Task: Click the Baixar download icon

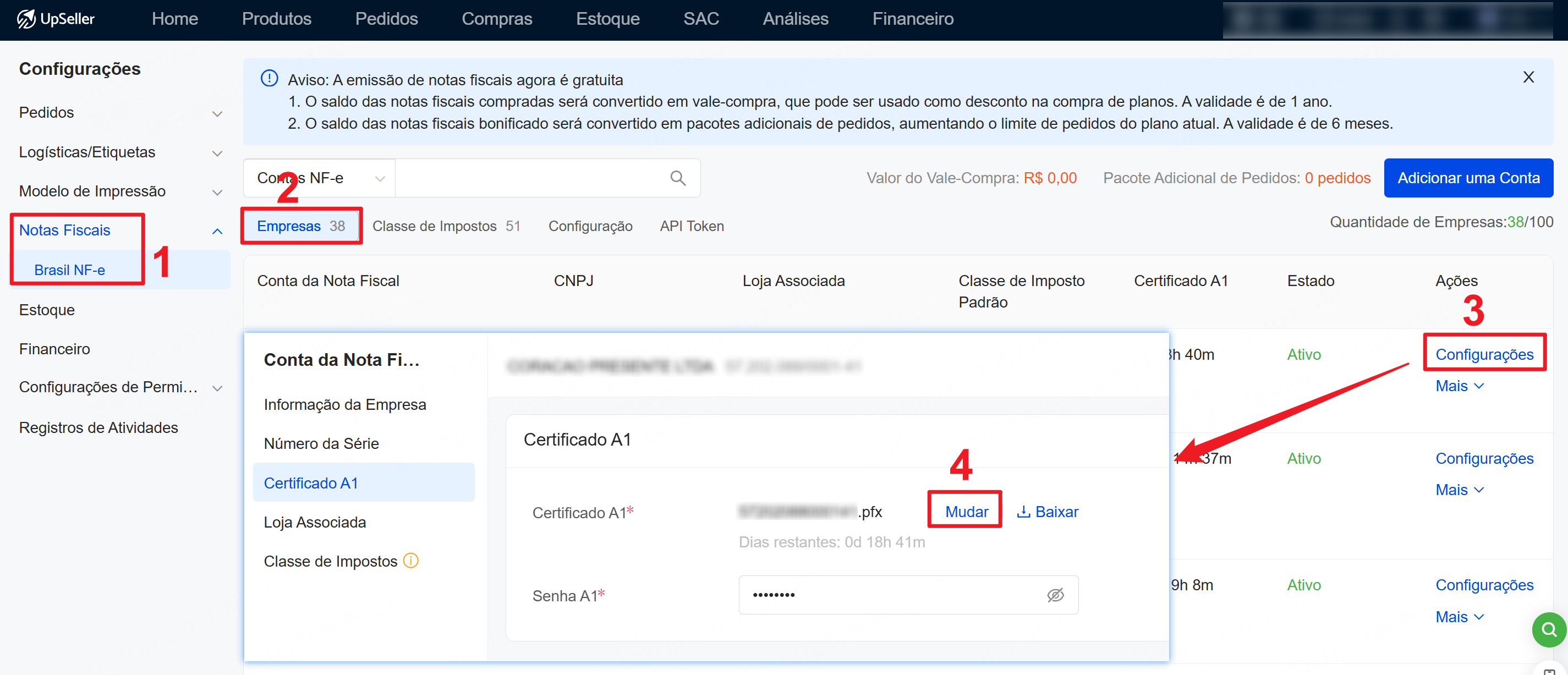Action: click(1023, 512)
